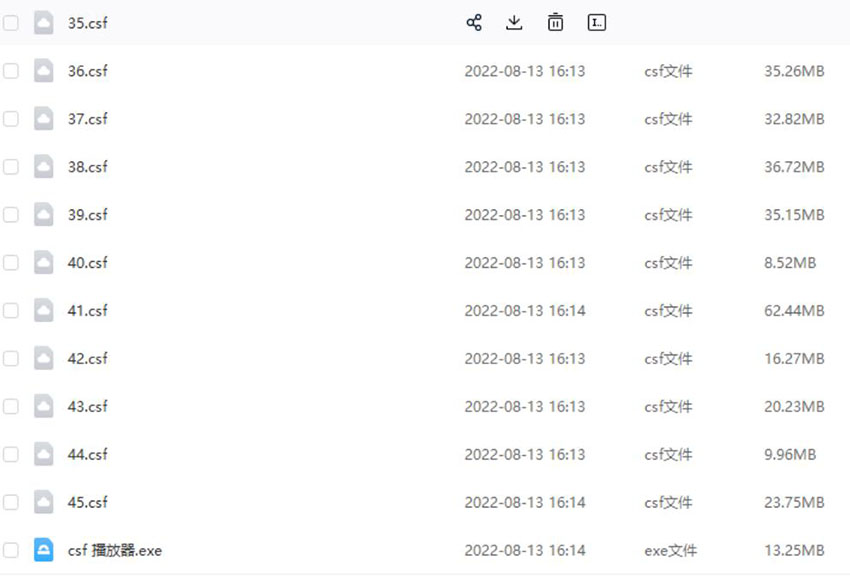Screen dimensions: 850x577
Task: Click file name 39.csf
Action: pyautogui.click(x=87, y=215)
